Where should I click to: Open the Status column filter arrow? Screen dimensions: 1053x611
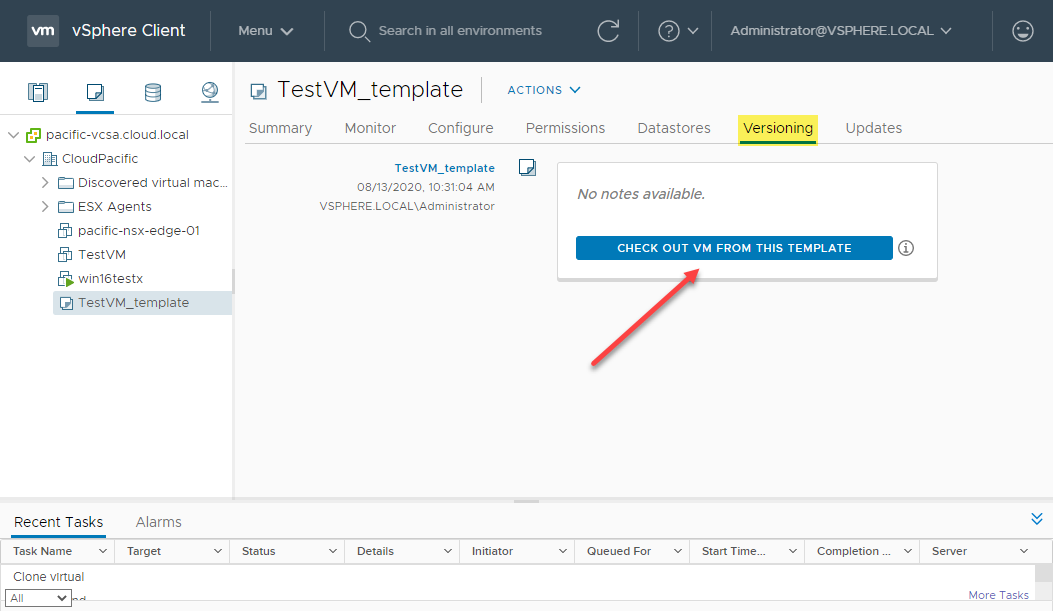332,551
